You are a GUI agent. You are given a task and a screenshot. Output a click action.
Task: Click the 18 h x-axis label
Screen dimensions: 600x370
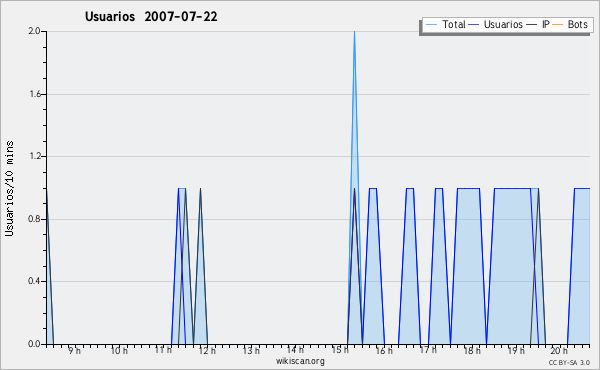[472, 350]
